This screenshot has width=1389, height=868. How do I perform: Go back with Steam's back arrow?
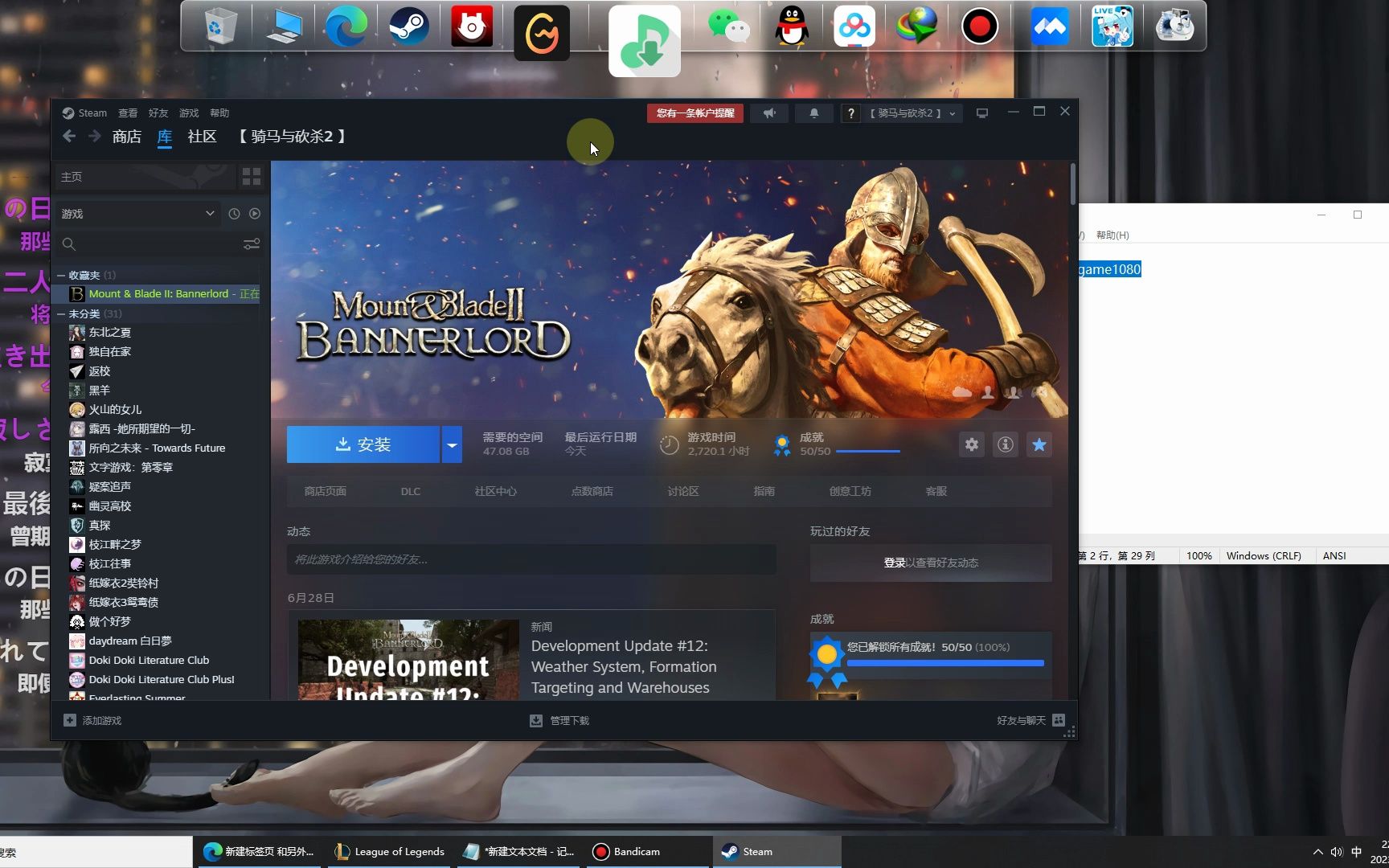click(x=69, y=137)
